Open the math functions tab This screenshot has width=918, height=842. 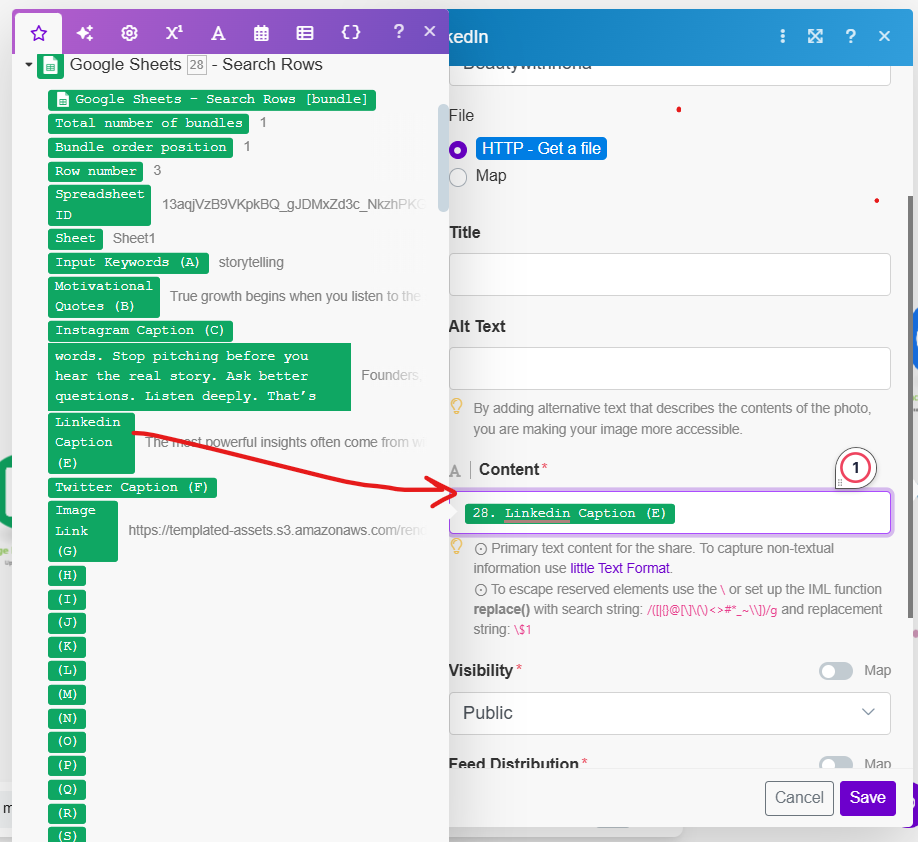tap(174, 32)
